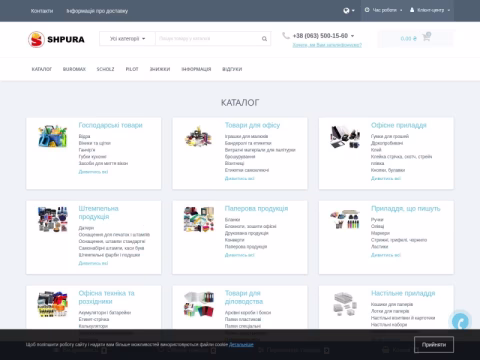Open the Маркери subcategory
Screen dimensions: 480x360
tap(380, 233)
